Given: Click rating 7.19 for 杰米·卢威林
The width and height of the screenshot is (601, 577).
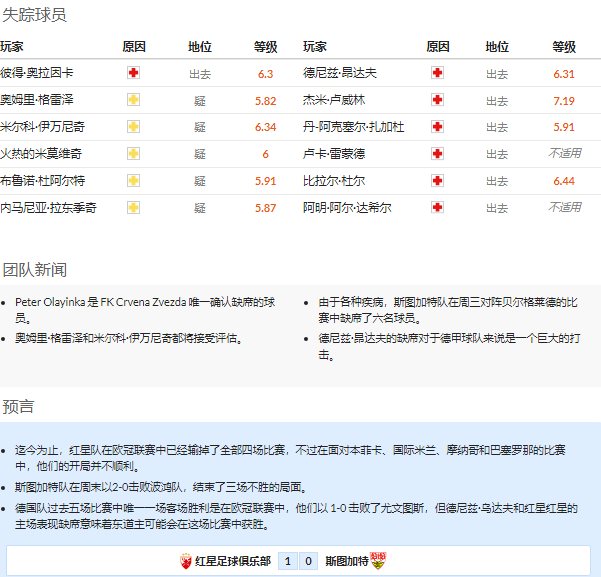Looking at the screenshot, I should click(x=564, y=100).
